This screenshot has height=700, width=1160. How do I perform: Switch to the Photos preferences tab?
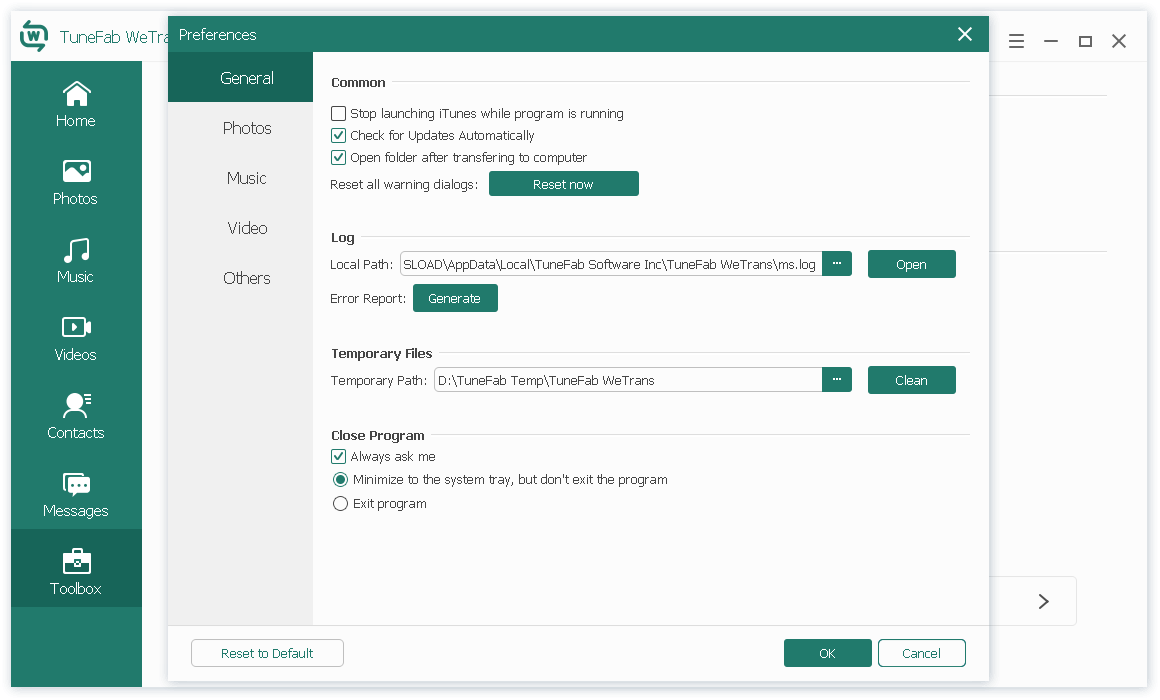coord(247,128)
